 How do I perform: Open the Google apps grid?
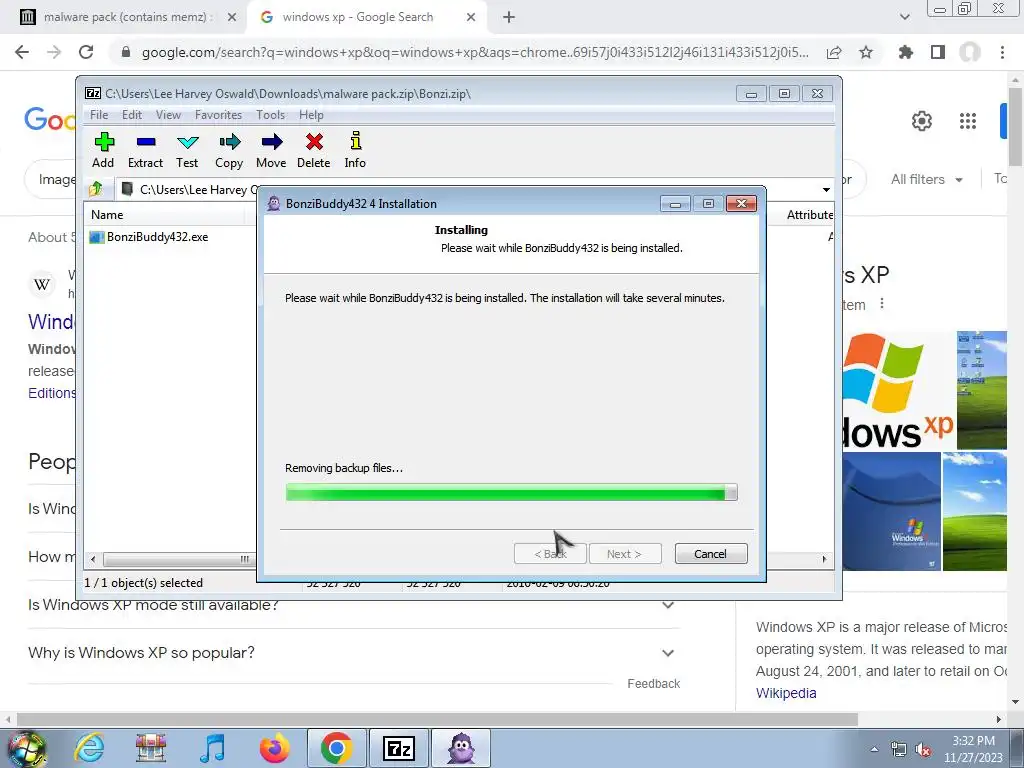[x=968, y=121]
